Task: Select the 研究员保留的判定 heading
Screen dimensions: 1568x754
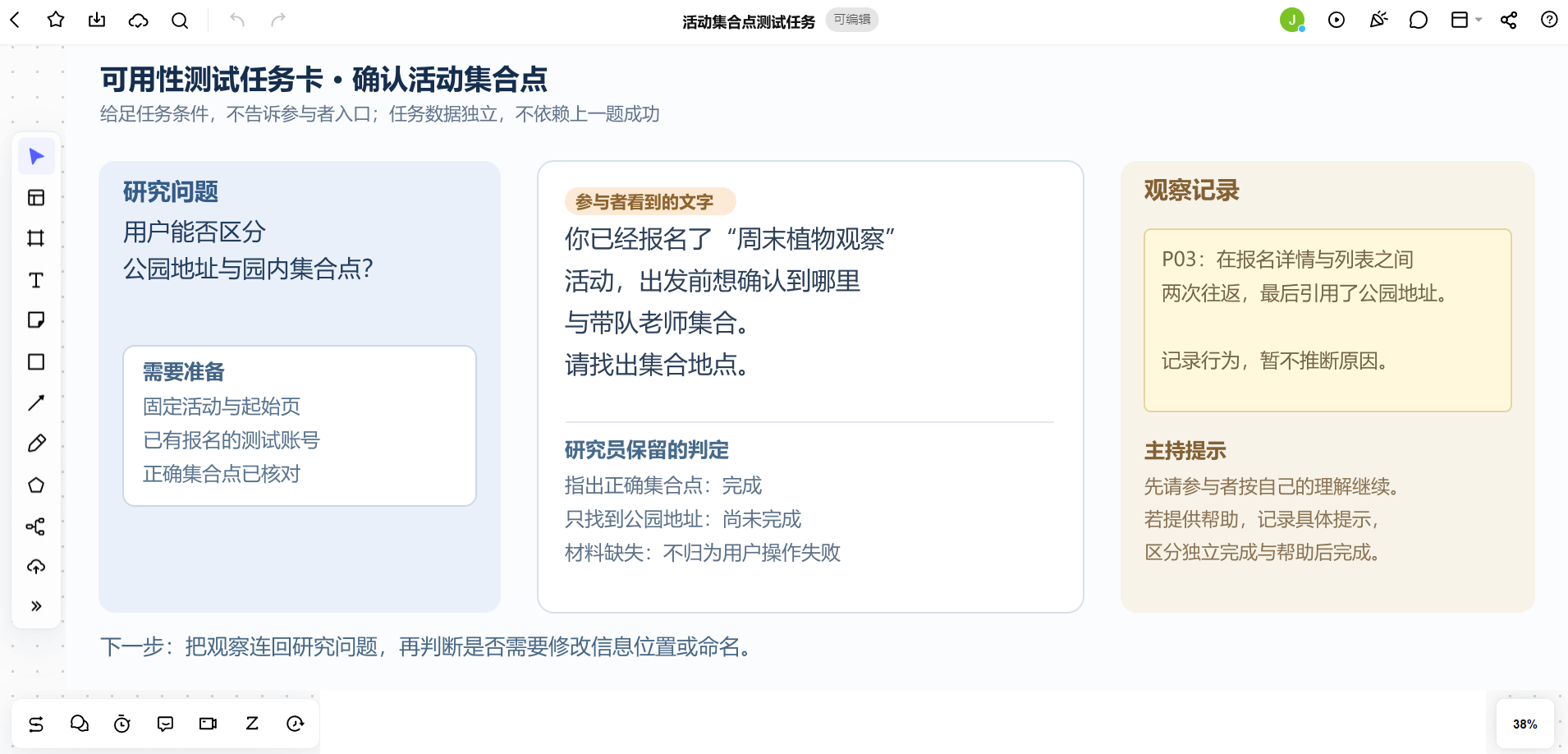Action: [x=647, y=450]
